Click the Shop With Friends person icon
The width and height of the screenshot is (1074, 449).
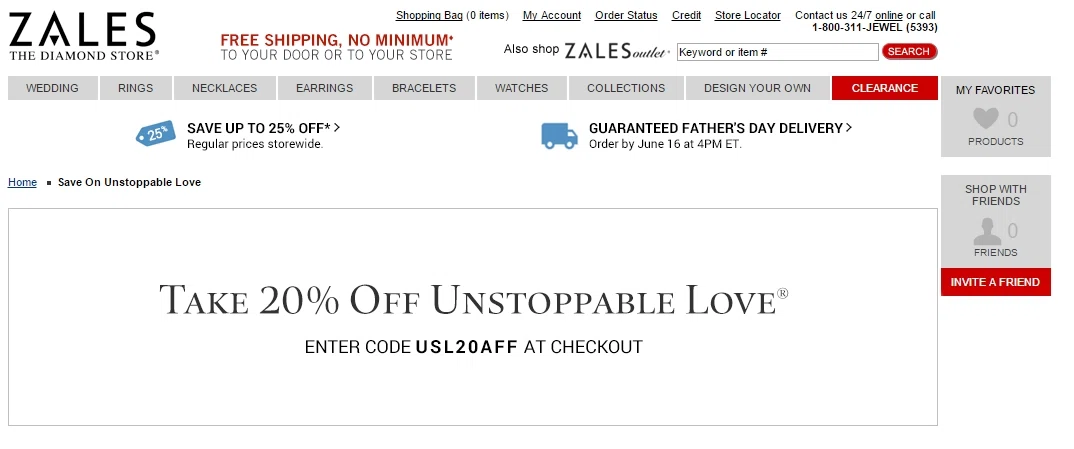987,231
